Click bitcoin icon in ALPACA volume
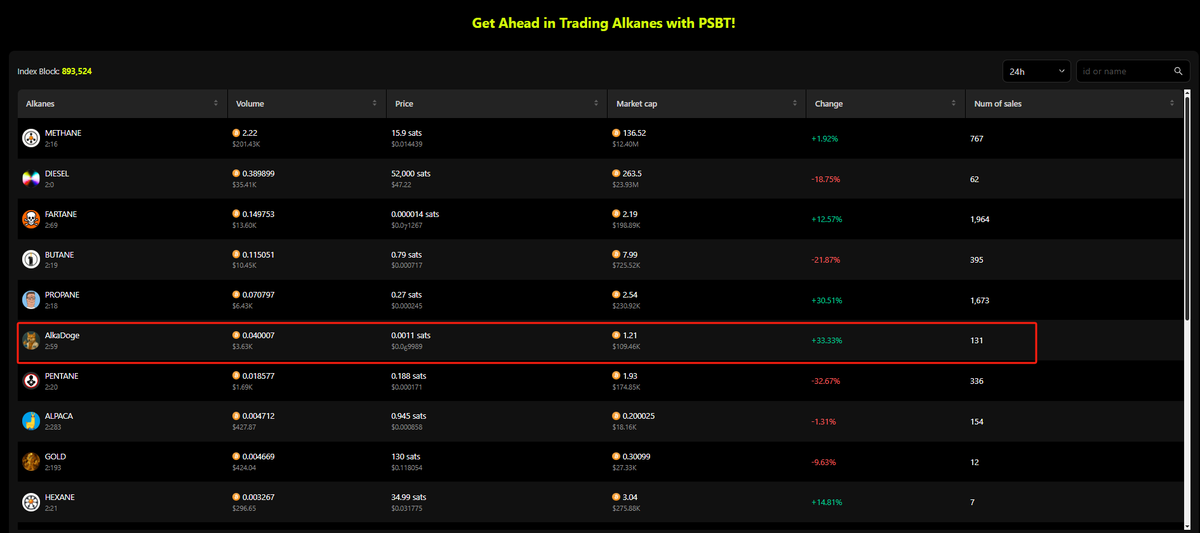Screen dimensions: 1200x533 pyautogui.click(x=236, y=416)
